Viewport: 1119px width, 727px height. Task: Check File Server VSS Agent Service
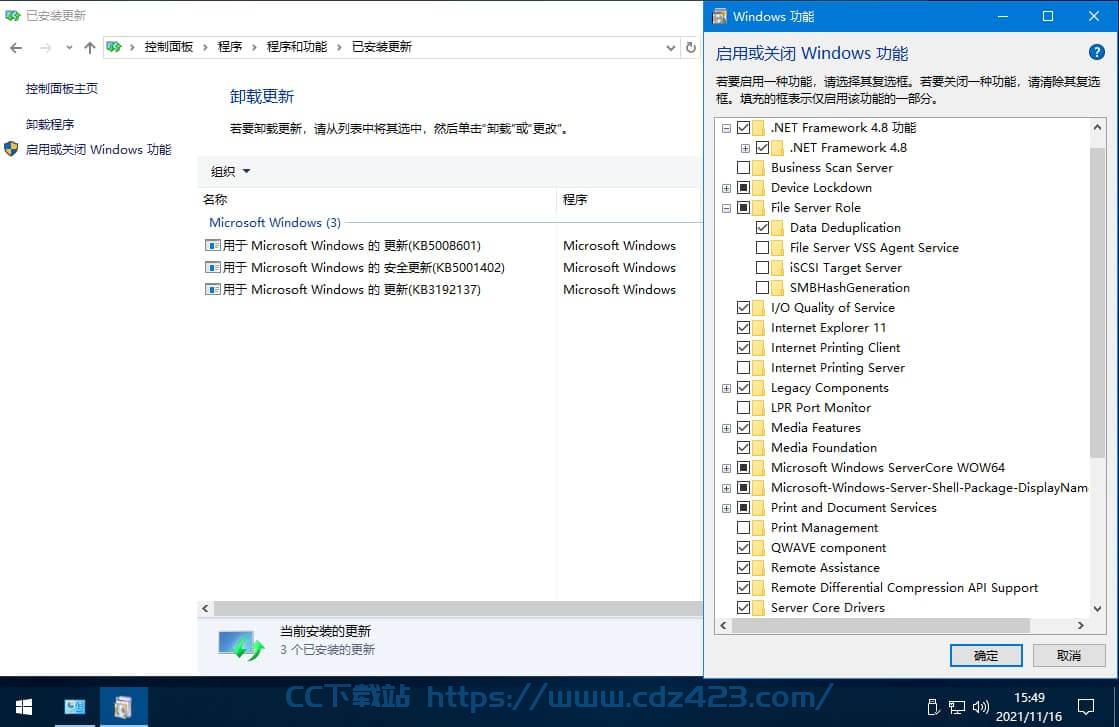pyautogui.click(x=762, y=248)
